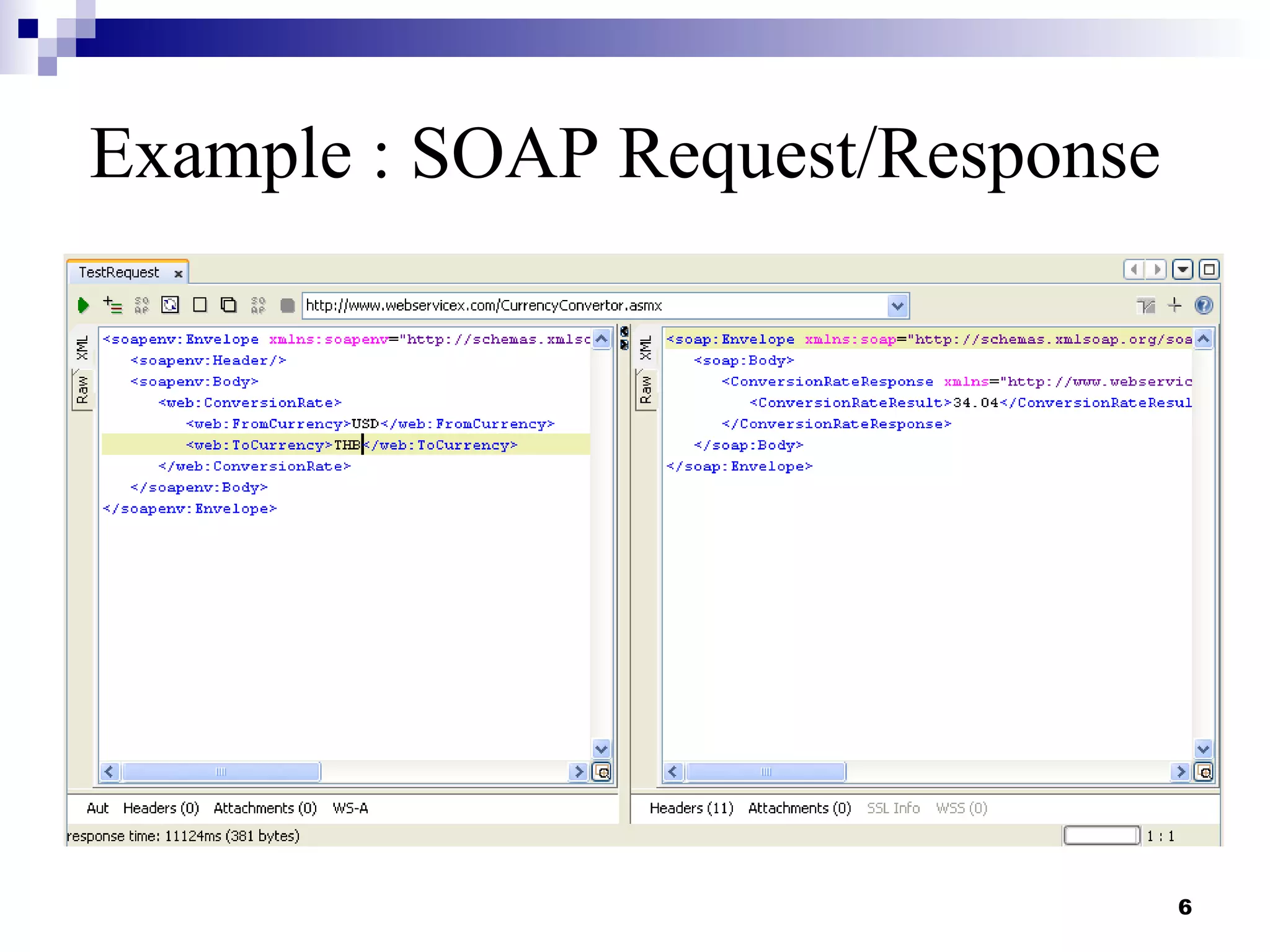Click the empty square toolbar icon
Screen dimensions: 1270x952
click(200, 305)
